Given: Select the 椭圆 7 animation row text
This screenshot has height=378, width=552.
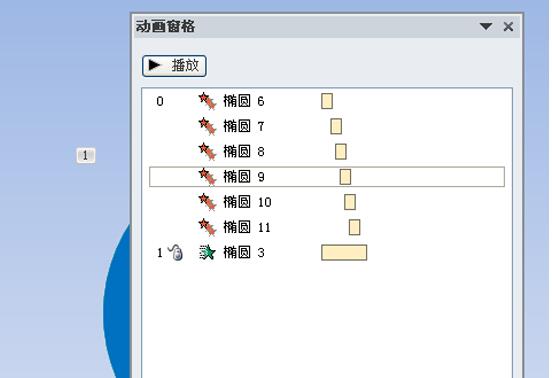Looking at the screenshot, I should click(244, 126).
